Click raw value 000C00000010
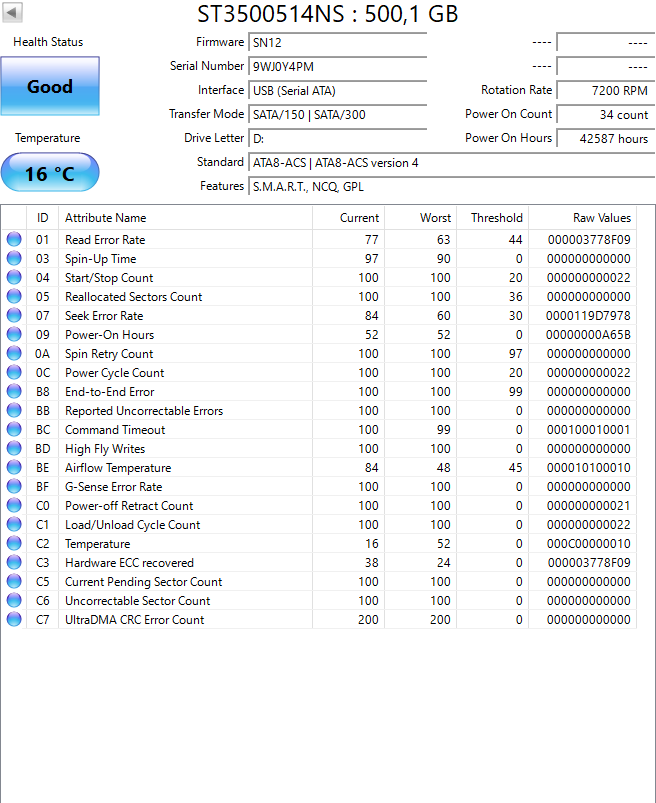656x803 pixels. point(588,544)
